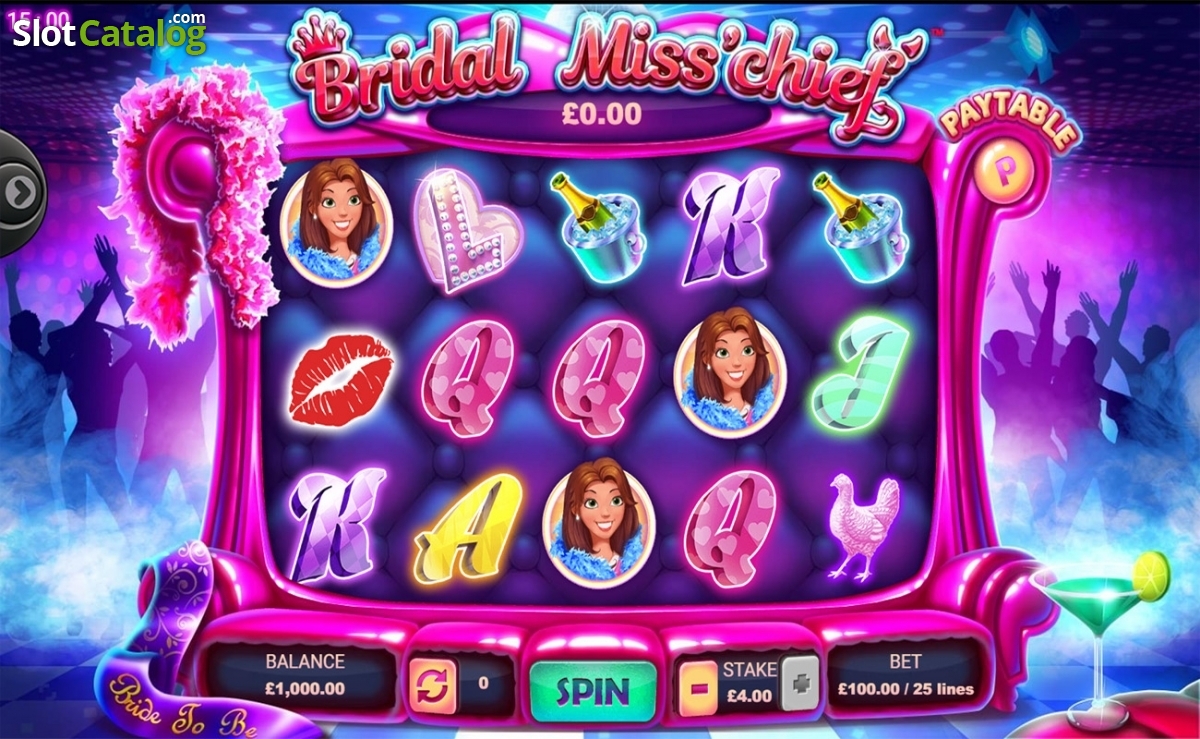Screen dimensions: 1200x739
Task: Click the red lips symbol
Action: 340,380
